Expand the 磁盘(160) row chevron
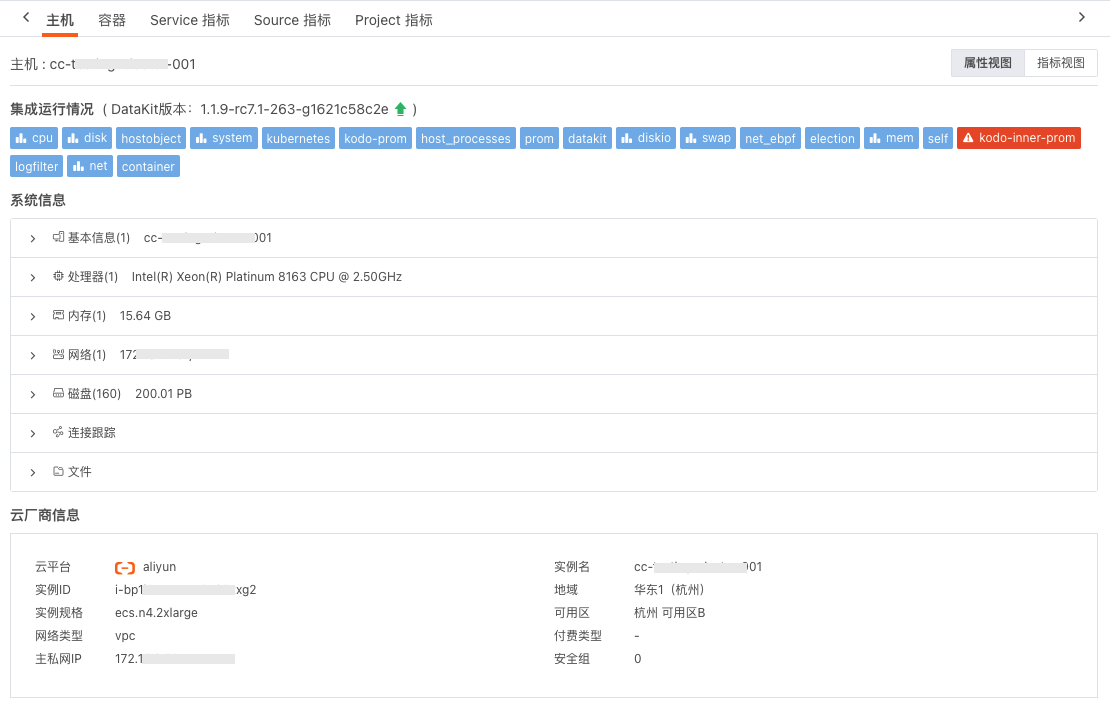Viewport: 1110px width, 715px height. [33, 394]
